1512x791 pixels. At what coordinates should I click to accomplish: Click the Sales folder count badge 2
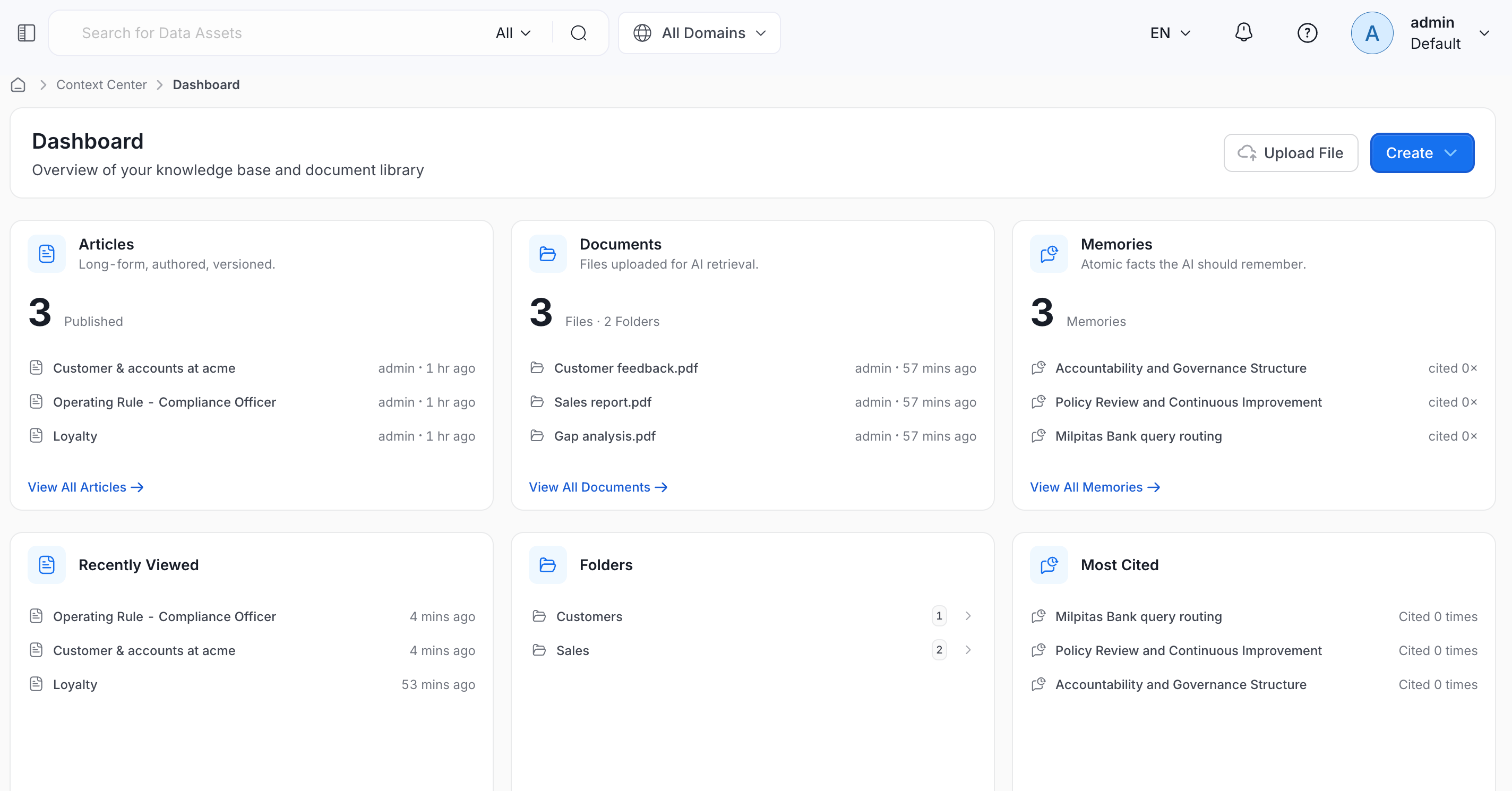(x=939, y=650)
